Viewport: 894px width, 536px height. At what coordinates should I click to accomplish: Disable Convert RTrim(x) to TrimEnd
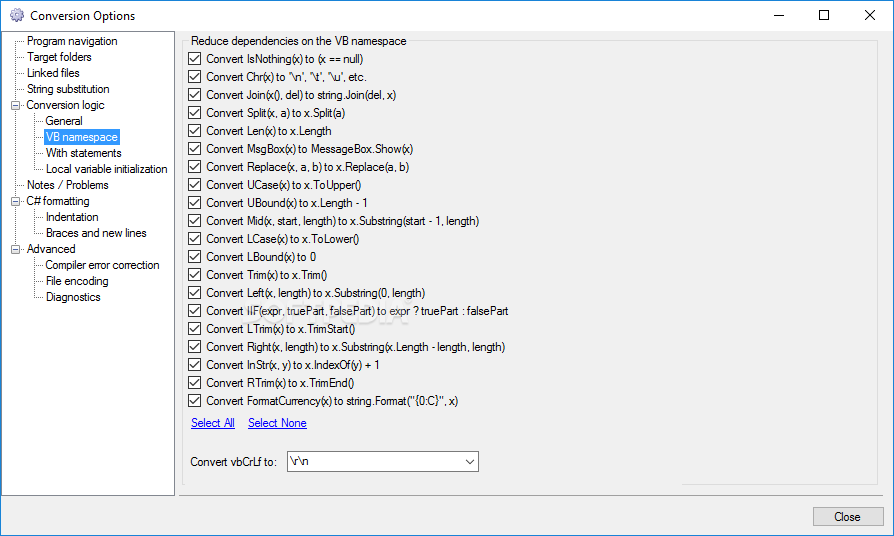194,382
